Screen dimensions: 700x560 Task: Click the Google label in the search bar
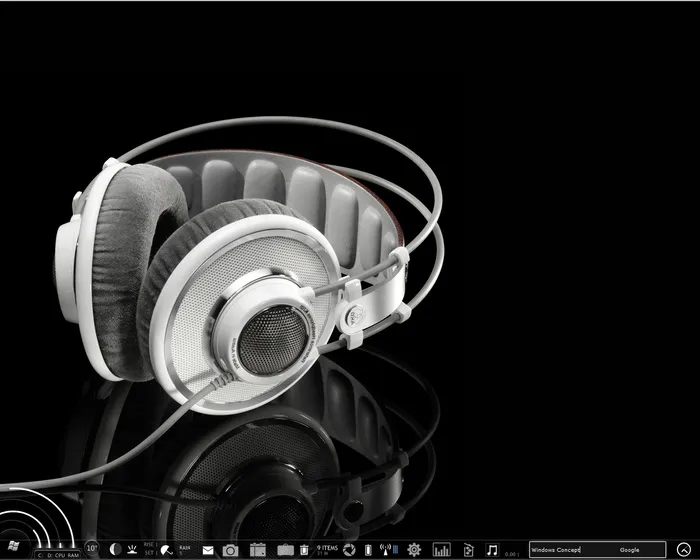(630, 550)
